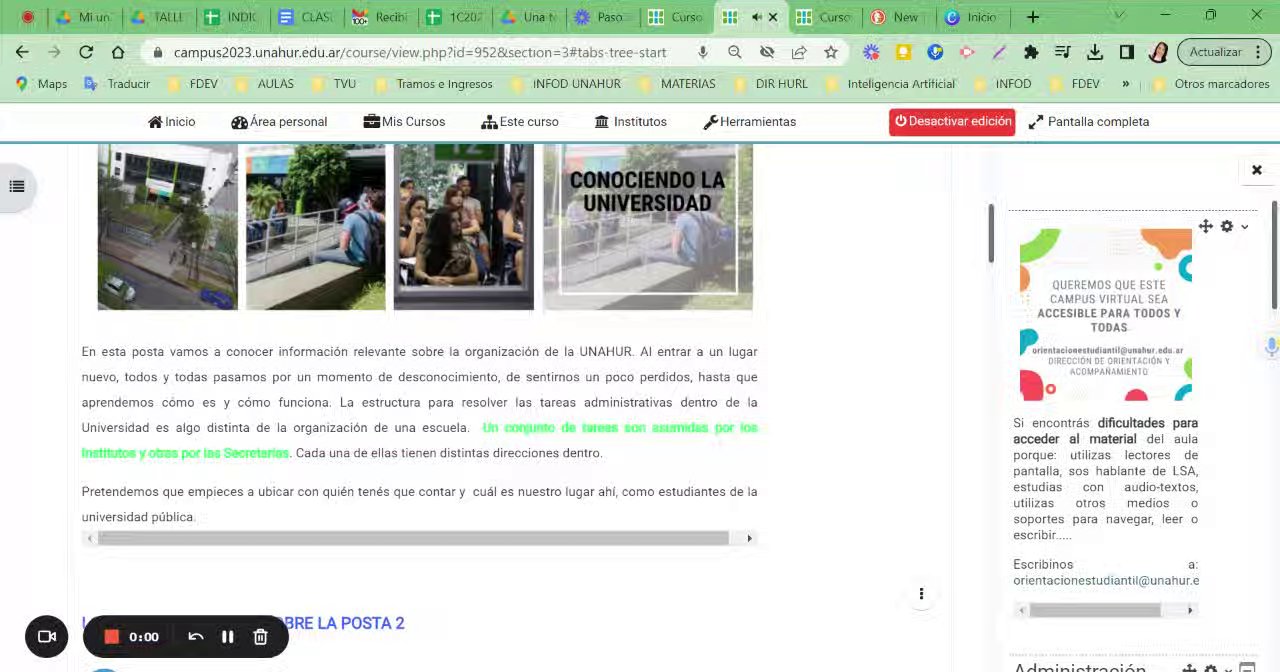
Task: Open the Herramientas menu
Action: coord(750,122)
